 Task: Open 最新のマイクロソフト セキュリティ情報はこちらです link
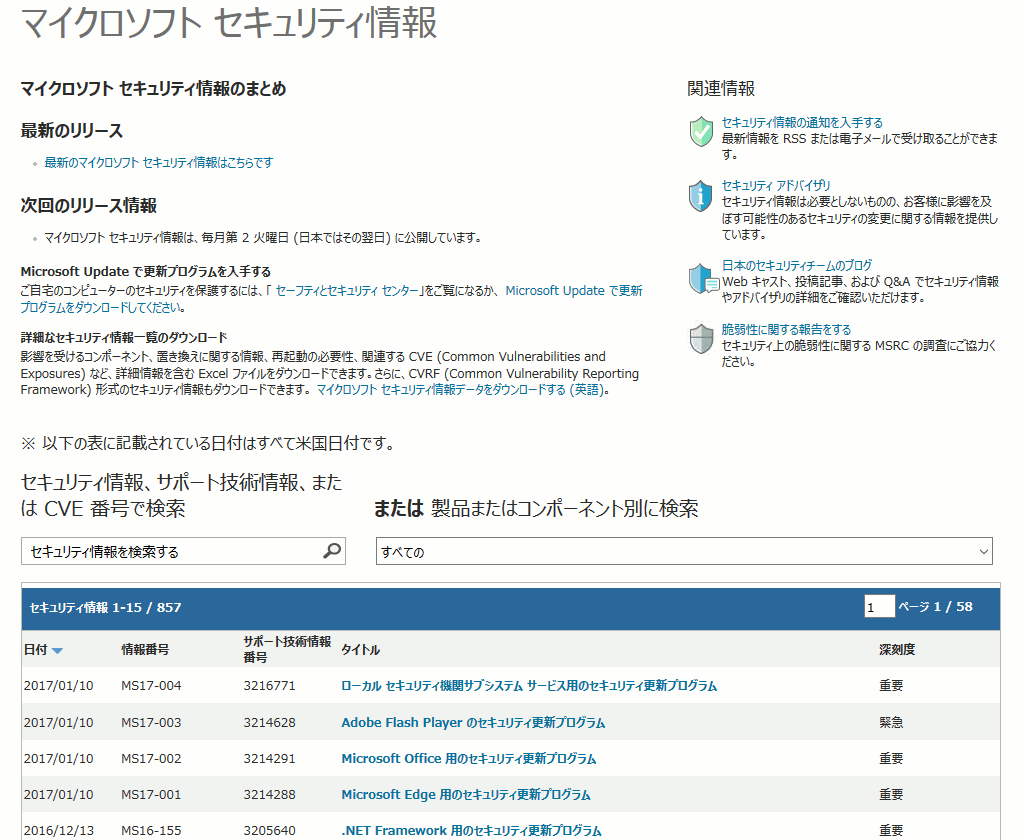point(159,163)
